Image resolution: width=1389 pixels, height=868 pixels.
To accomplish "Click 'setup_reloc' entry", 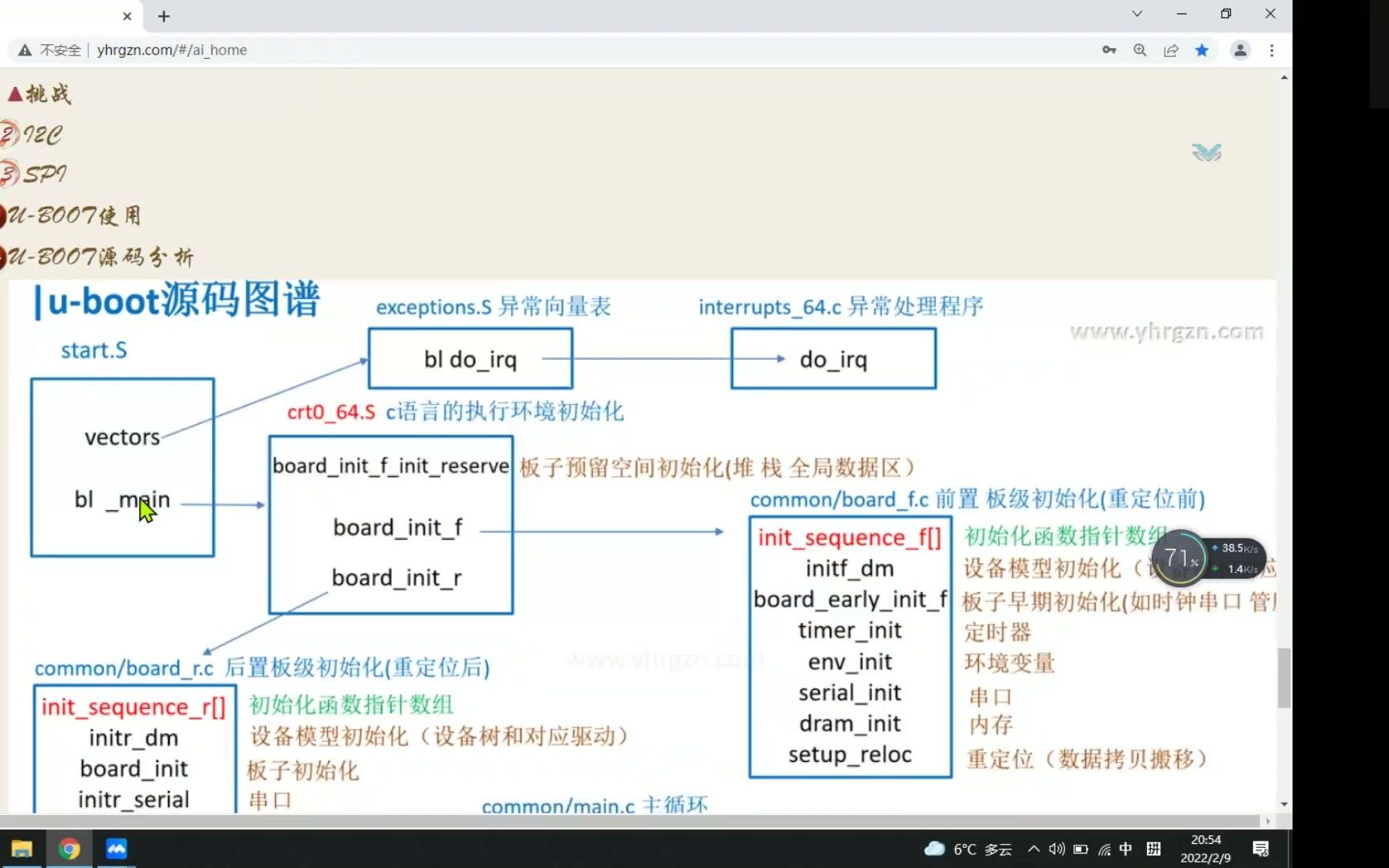I will point(850,754).
